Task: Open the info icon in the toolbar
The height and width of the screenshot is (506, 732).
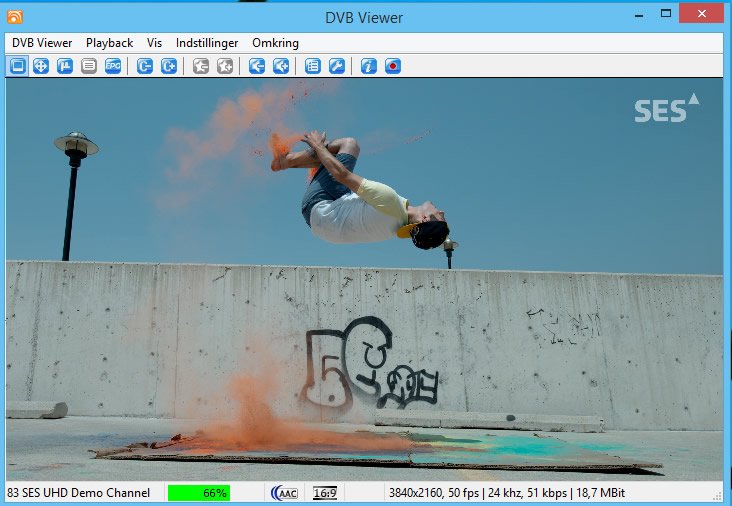Action: tap(369, 66)
